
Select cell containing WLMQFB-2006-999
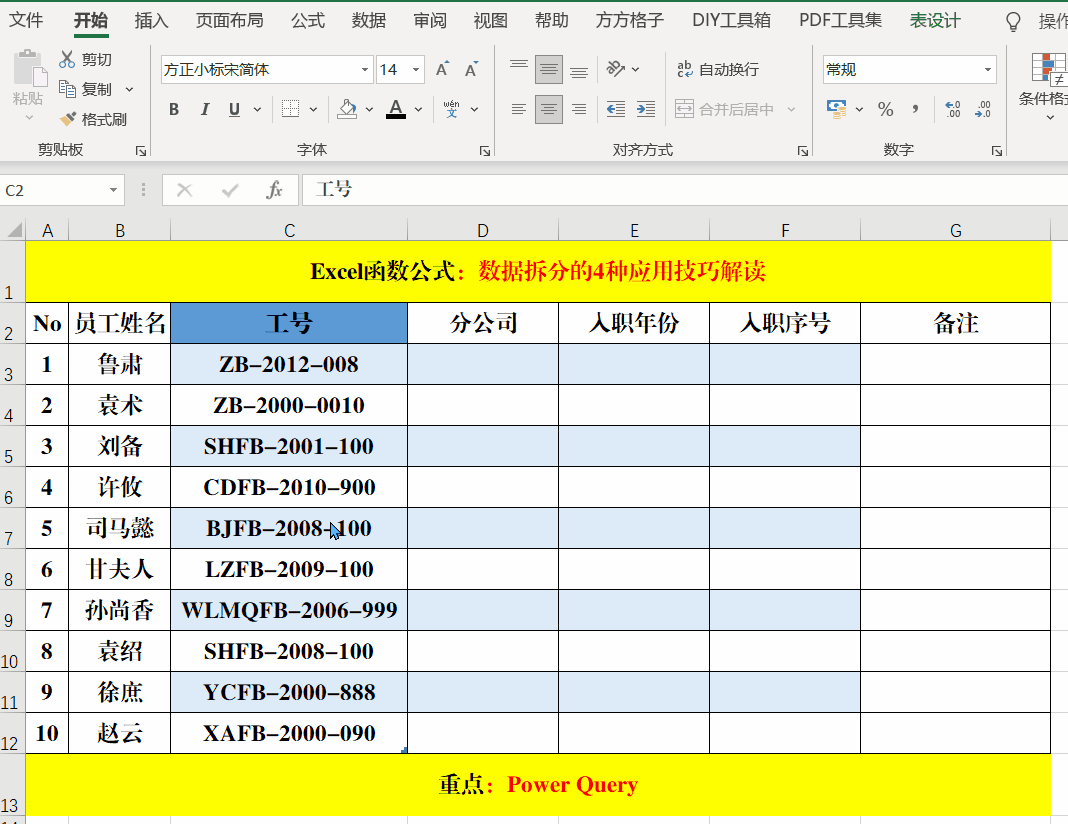[x=289, y=610]
